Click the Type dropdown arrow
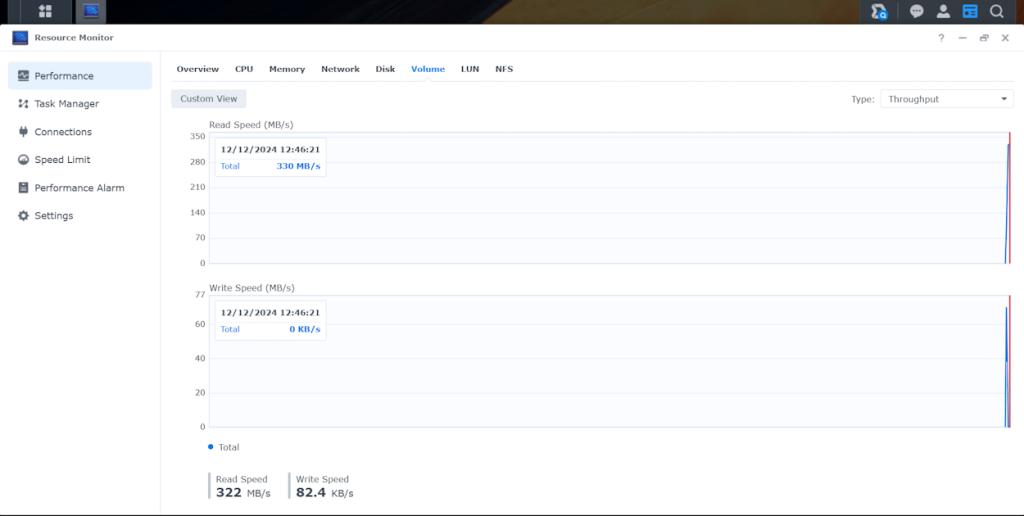This screenshot has height=516, width=1024. (x=1004, y=99)
